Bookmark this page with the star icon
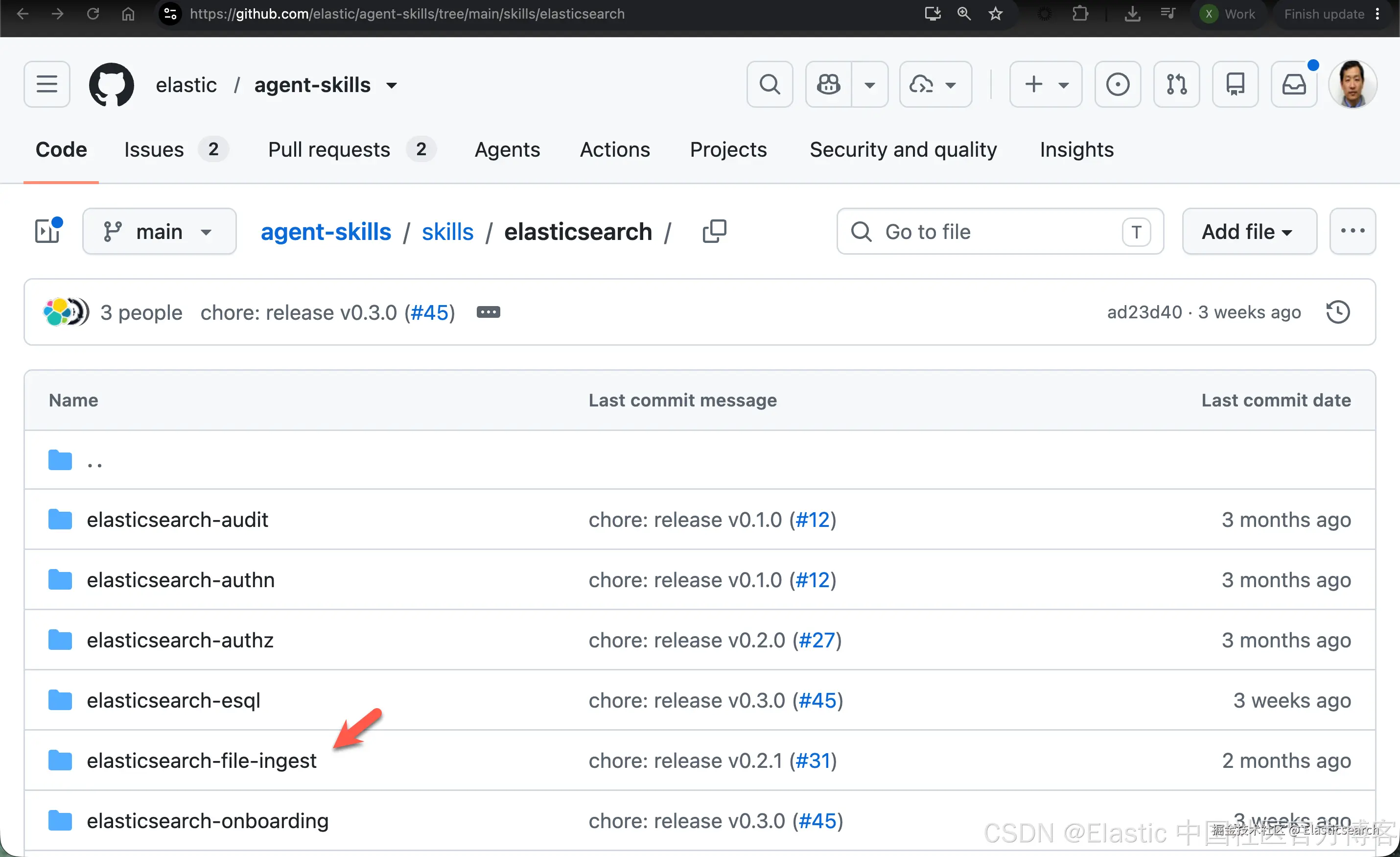The width and height of the screenshot is (1400, 857). coord(996,14)
